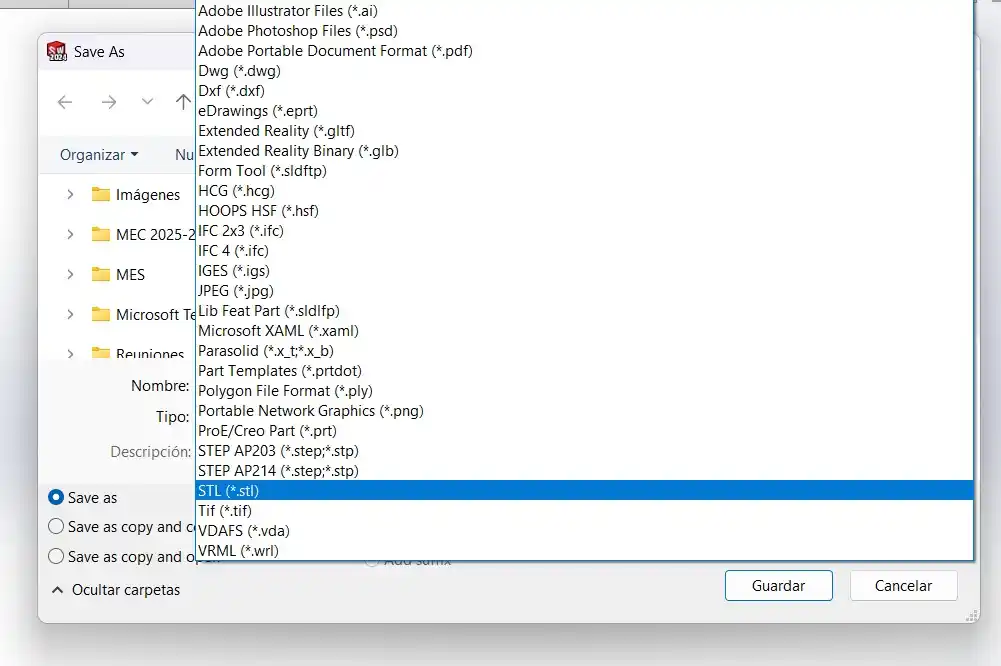Expand the Imágenes folder chevron
The height and width of the screenshot is (666, 1001).
pos(70,194)
